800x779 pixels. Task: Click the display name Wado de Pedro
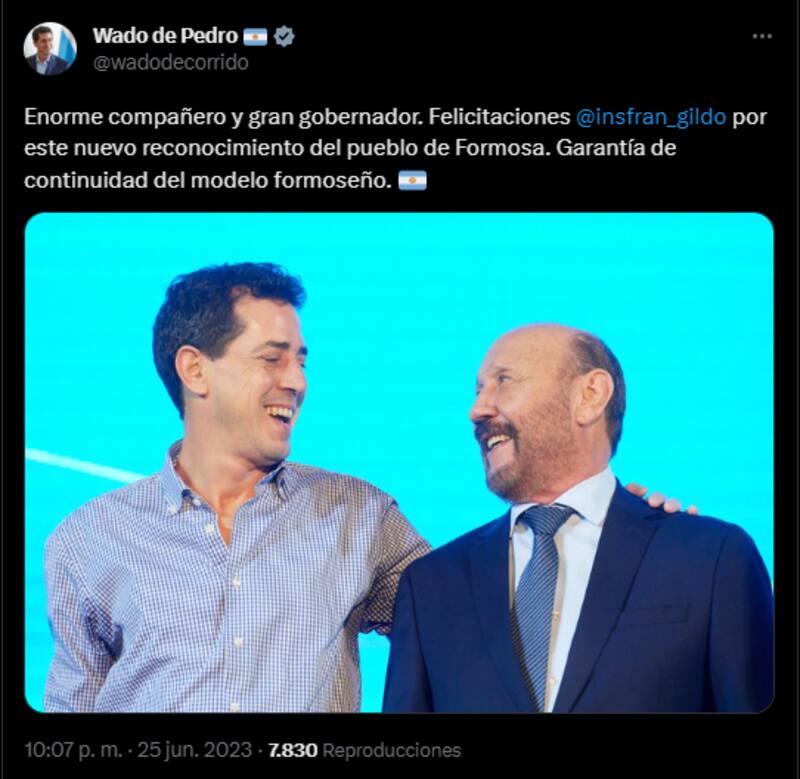[x=165, y=36]
